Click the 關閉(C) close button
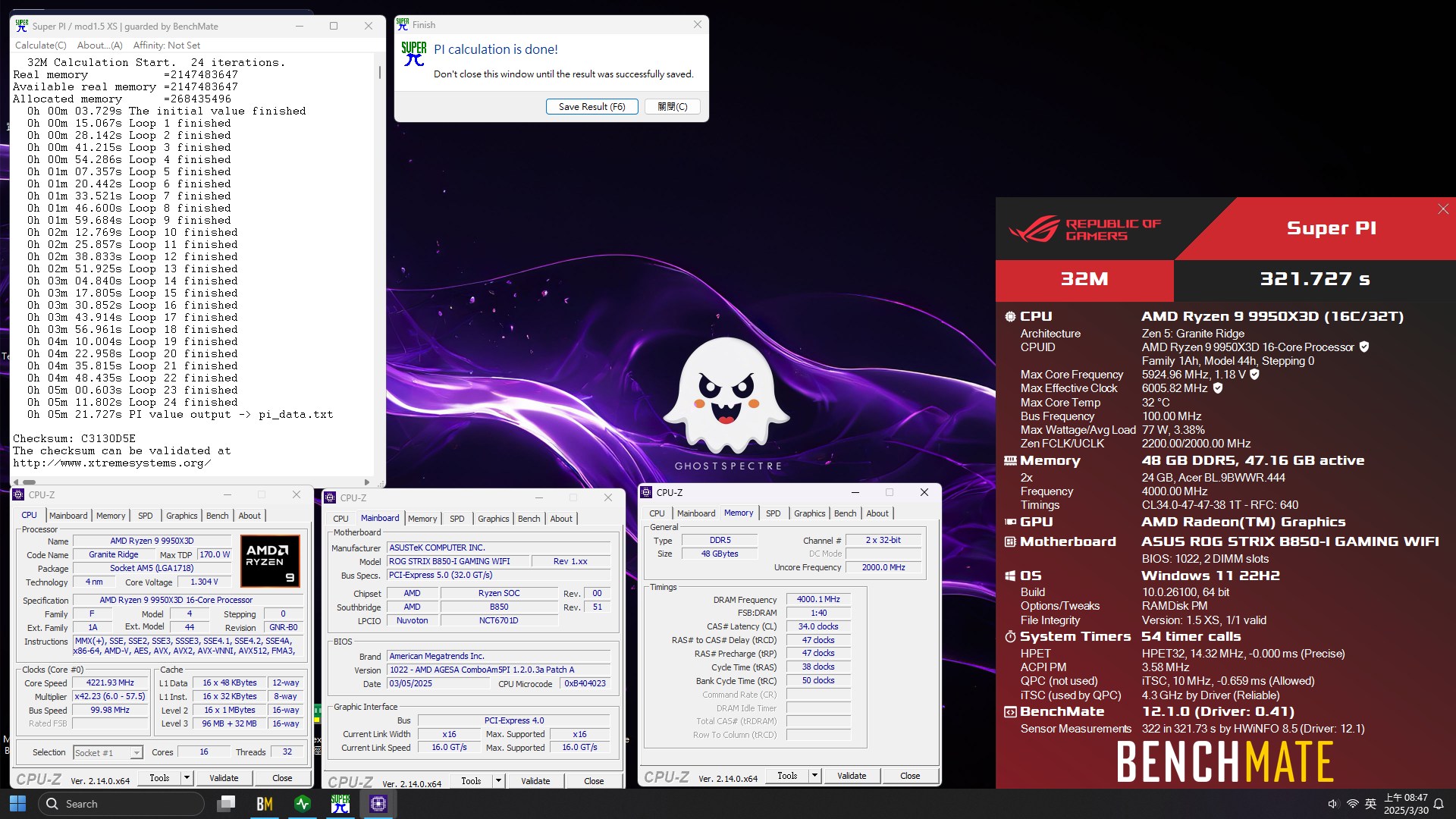The image size is (1456, 819). 672,107
